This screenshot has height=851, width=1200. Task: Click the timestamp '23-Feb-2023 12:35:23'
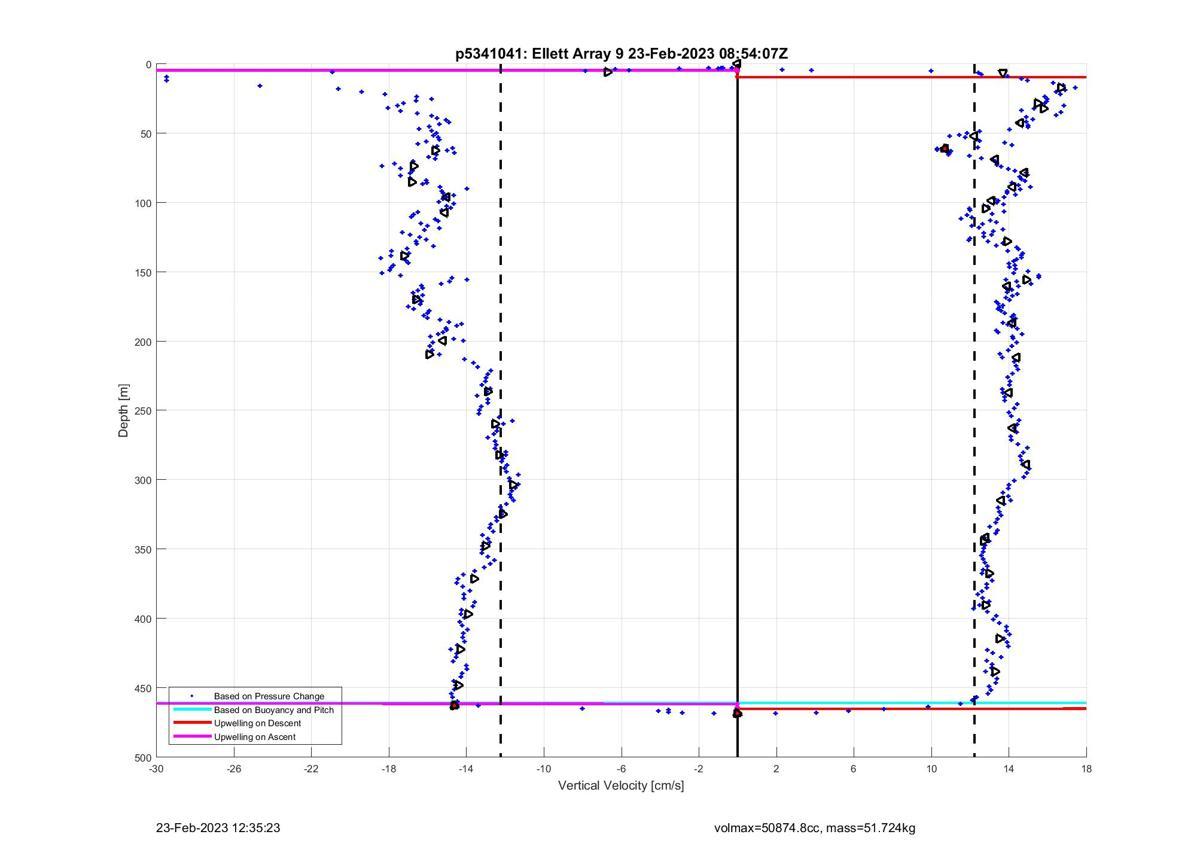click(218, 828)
